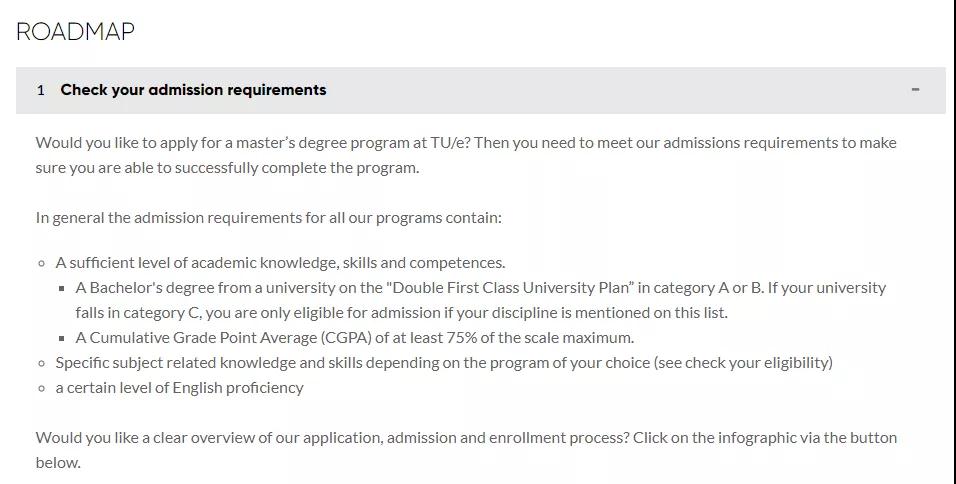
Task: Click the Cumulative Grade Point Average bullet text
Action: pyautogui.click(x=355, y=338)
